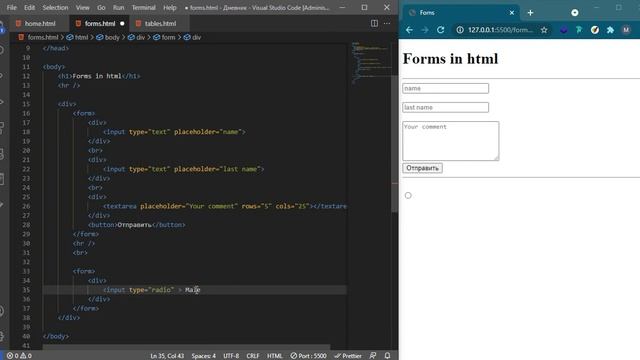This screenshot has height=360, width=640.
Task: Go back in the browser
Action: pos(409,30)
